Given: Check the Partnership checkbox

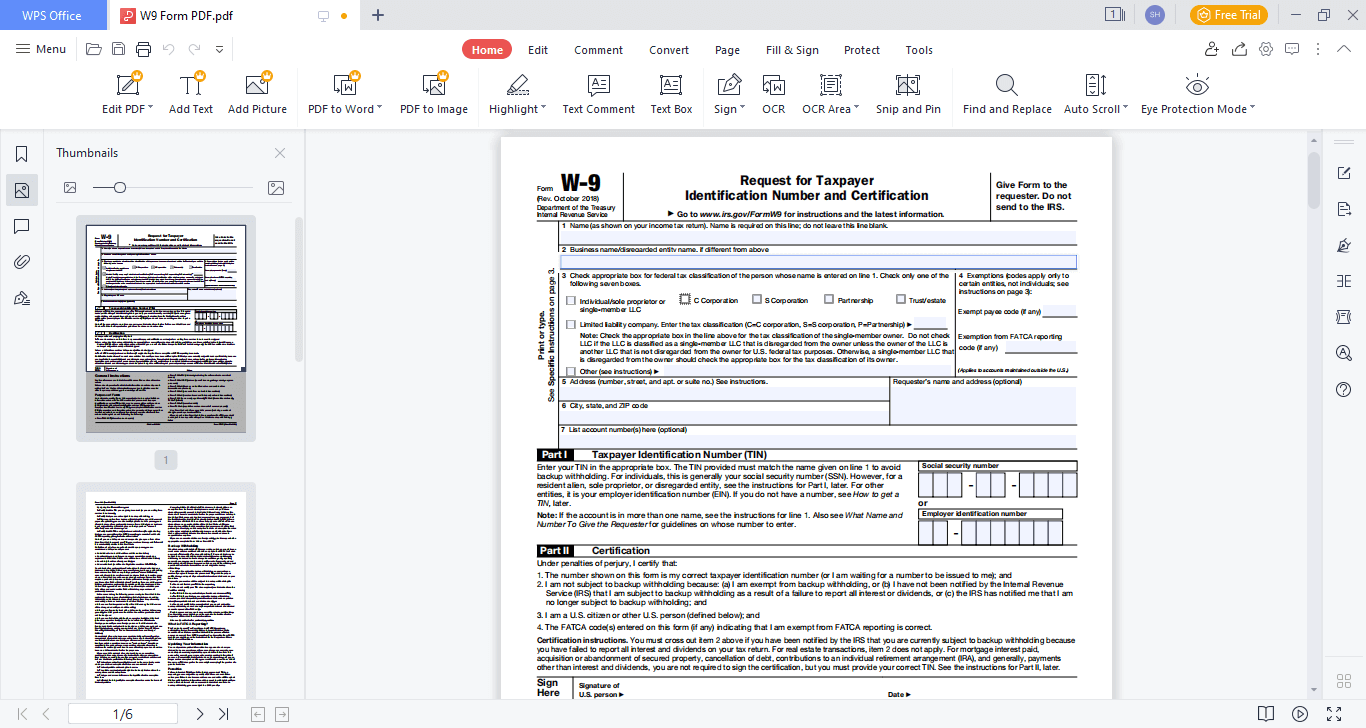Looking at the screenshot, I should 829,299.
